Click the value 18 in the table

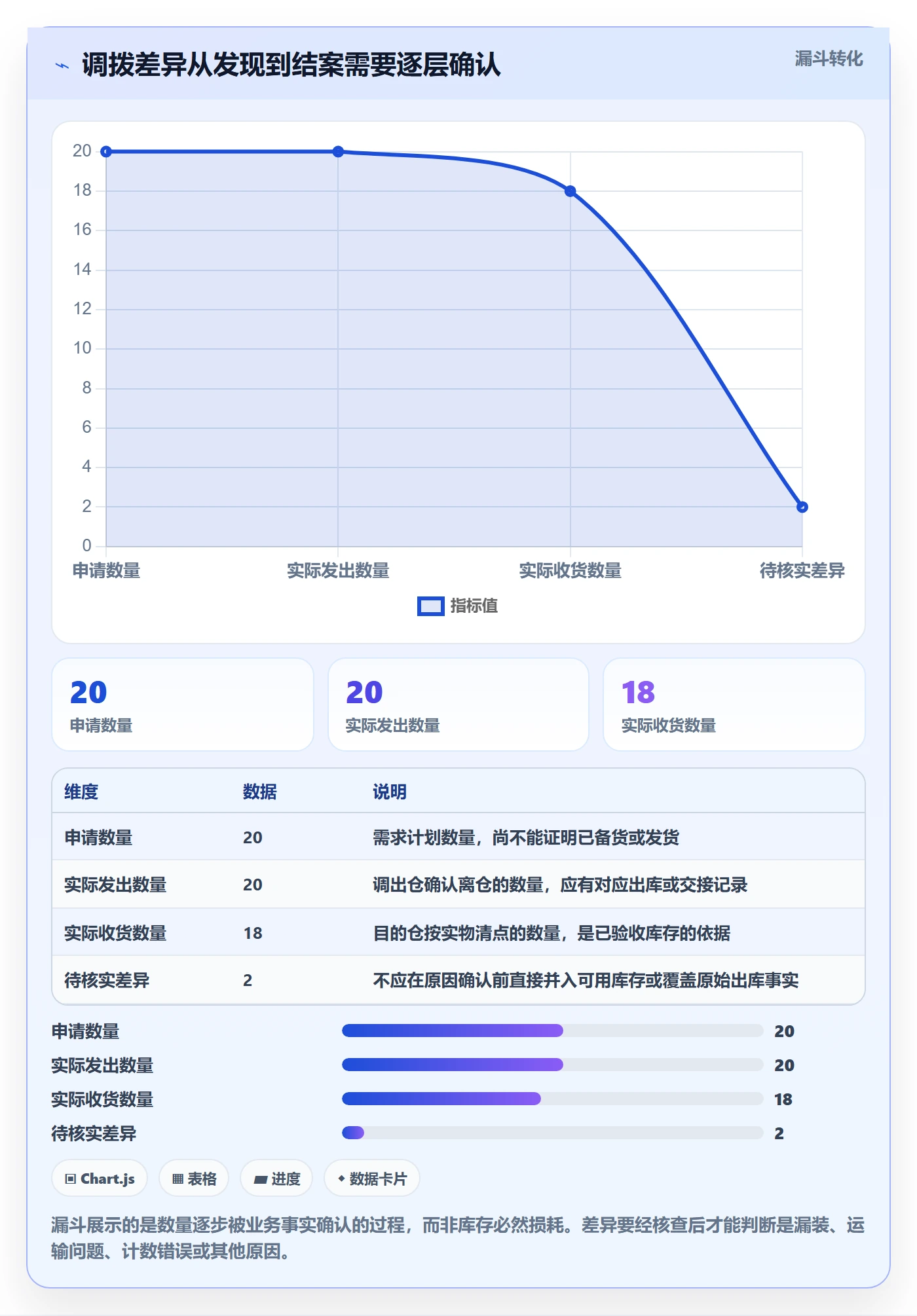point(253,933)
